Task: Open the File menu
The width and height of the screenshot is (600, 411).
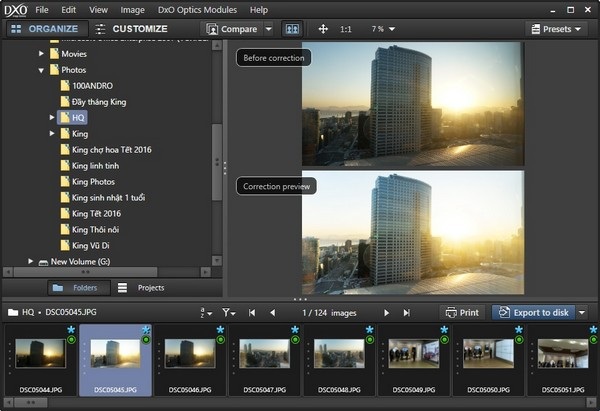Action: point(42,10)
